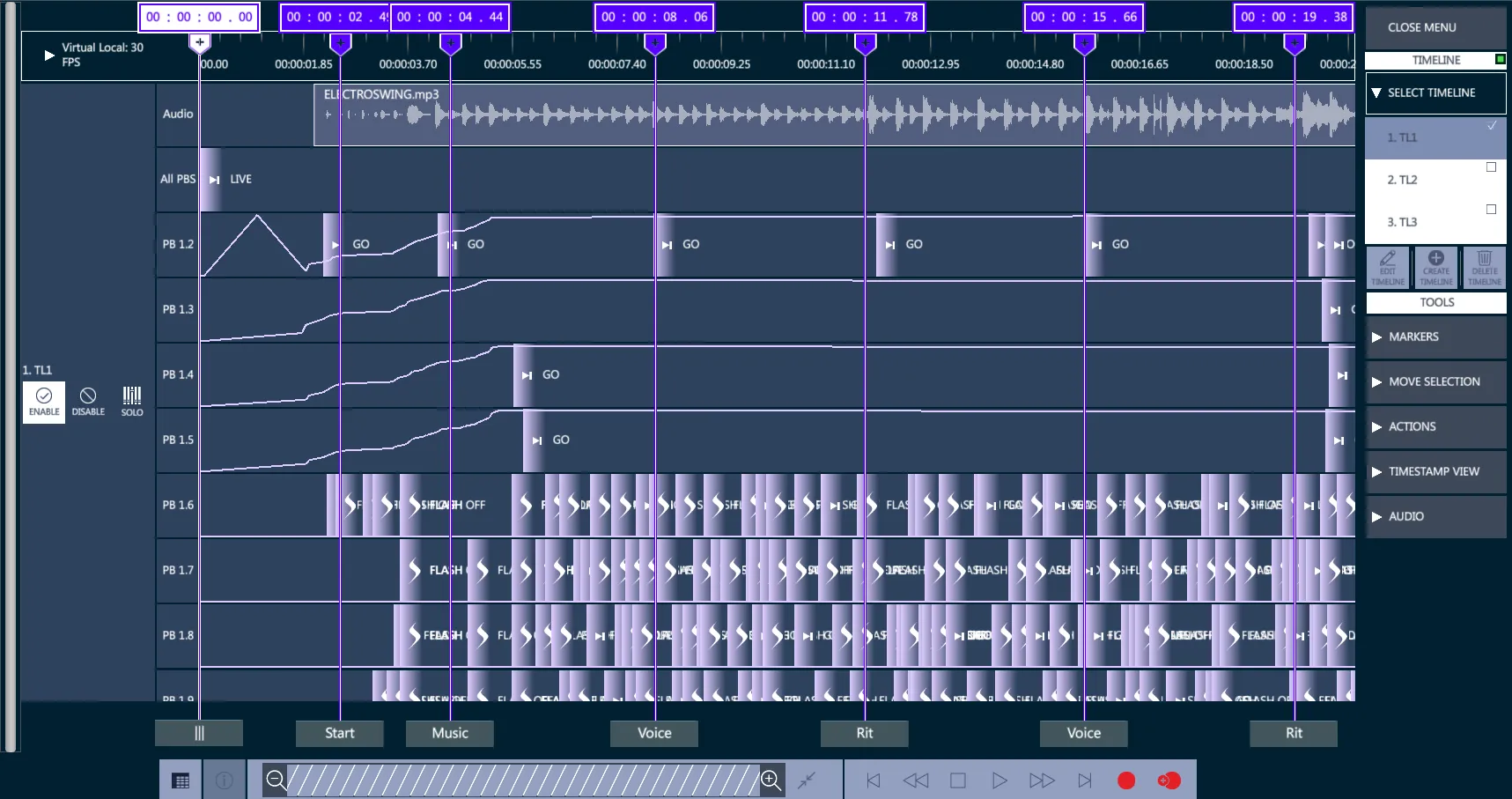1512x799 pixels.
Task: Click the 00:00:19.38 marker timecode box
Action: click(x=1294, y=17)
